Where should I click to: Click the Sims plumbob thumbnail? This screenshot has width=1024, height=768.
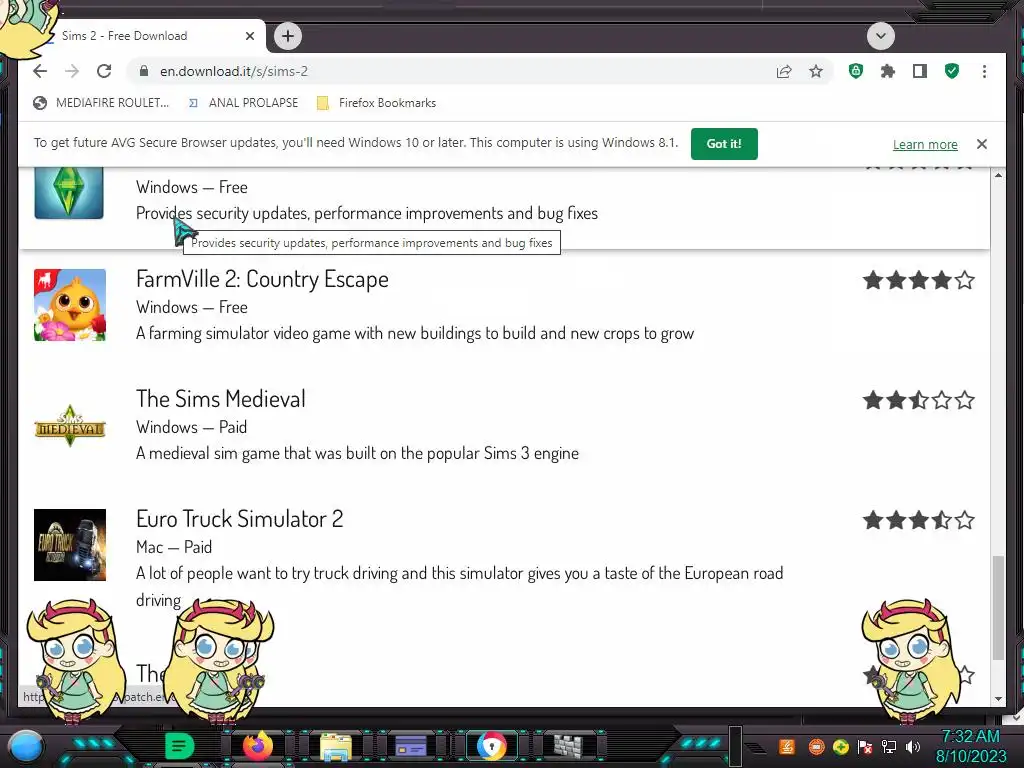click(x=69, y=193)
